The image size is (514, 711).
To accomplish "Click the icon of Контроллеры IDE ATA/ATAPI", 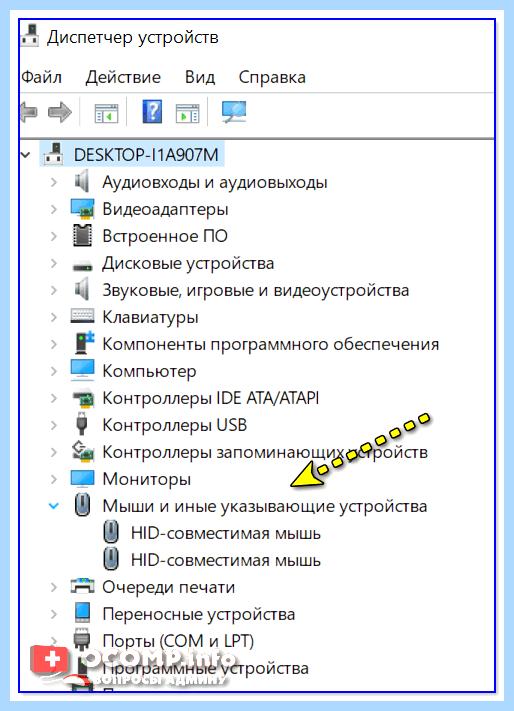I will pyautogui.click(x=83, y=398).
